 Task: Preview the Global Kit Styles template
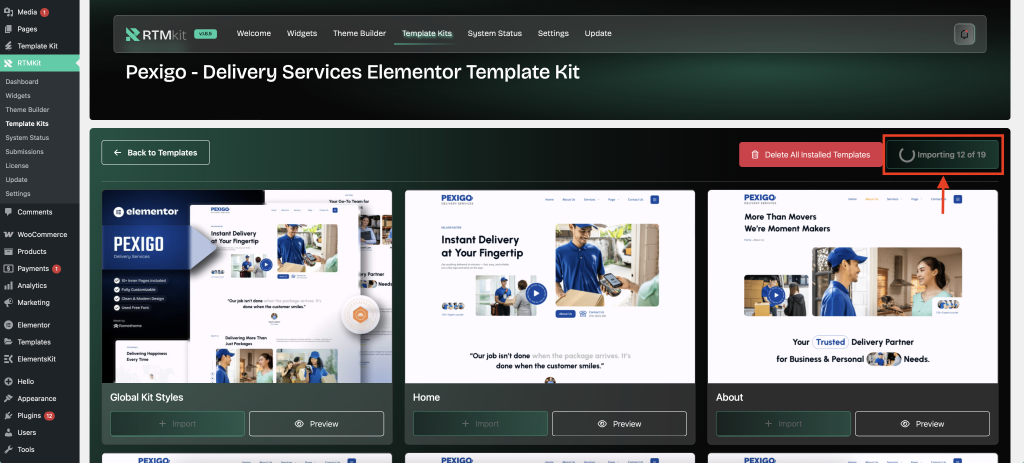pos(317,424)
